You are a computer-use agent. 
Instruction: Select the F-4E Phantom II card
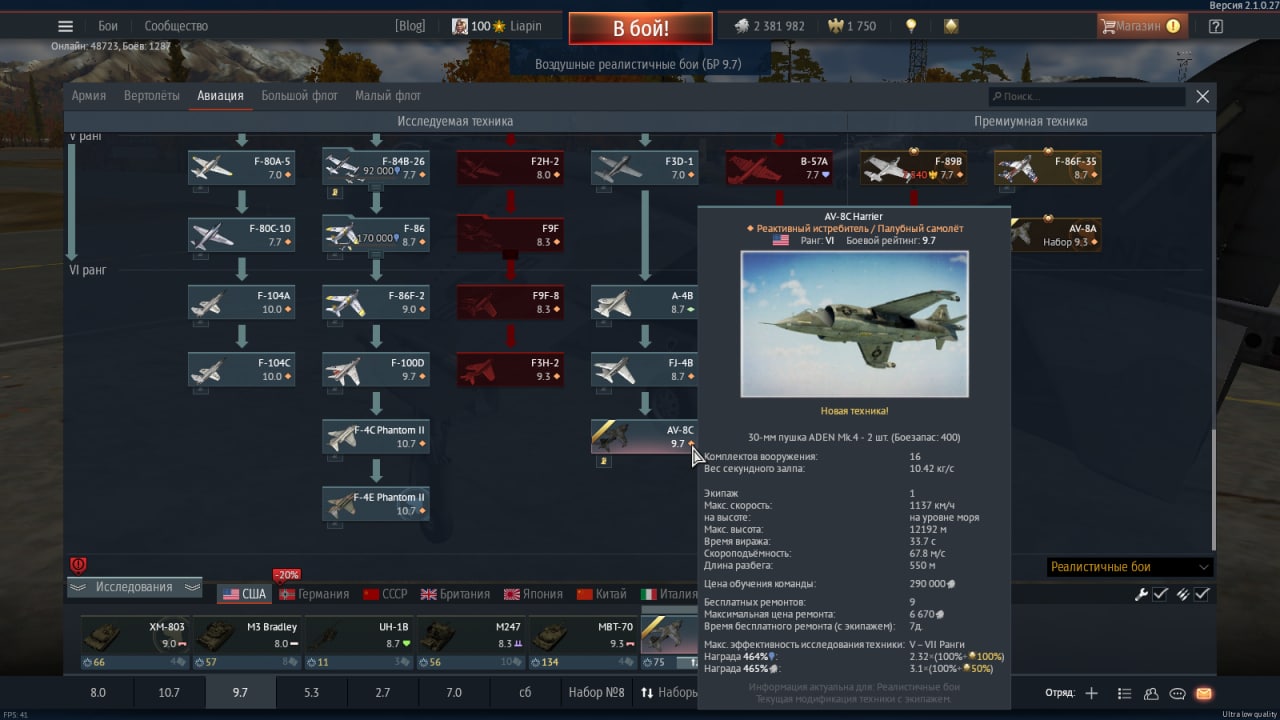point(376,504)
